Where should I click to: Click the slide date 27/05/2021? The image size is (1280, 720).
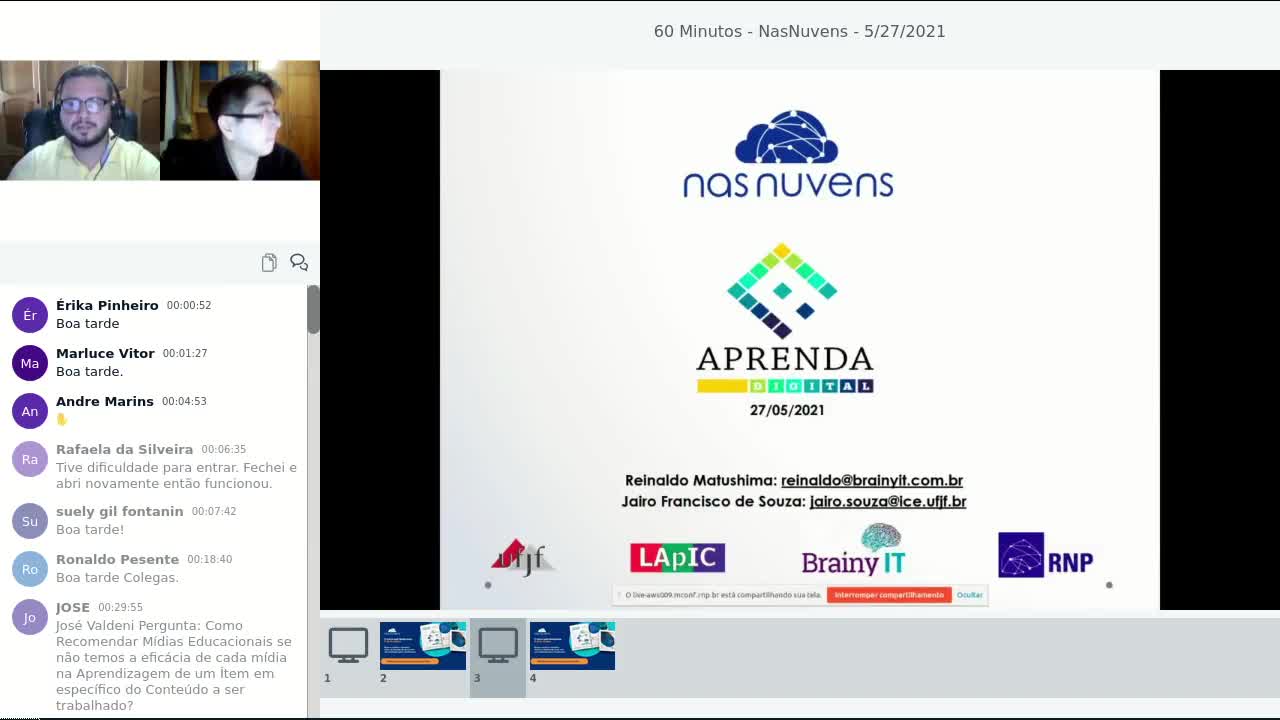pos(787,410)
